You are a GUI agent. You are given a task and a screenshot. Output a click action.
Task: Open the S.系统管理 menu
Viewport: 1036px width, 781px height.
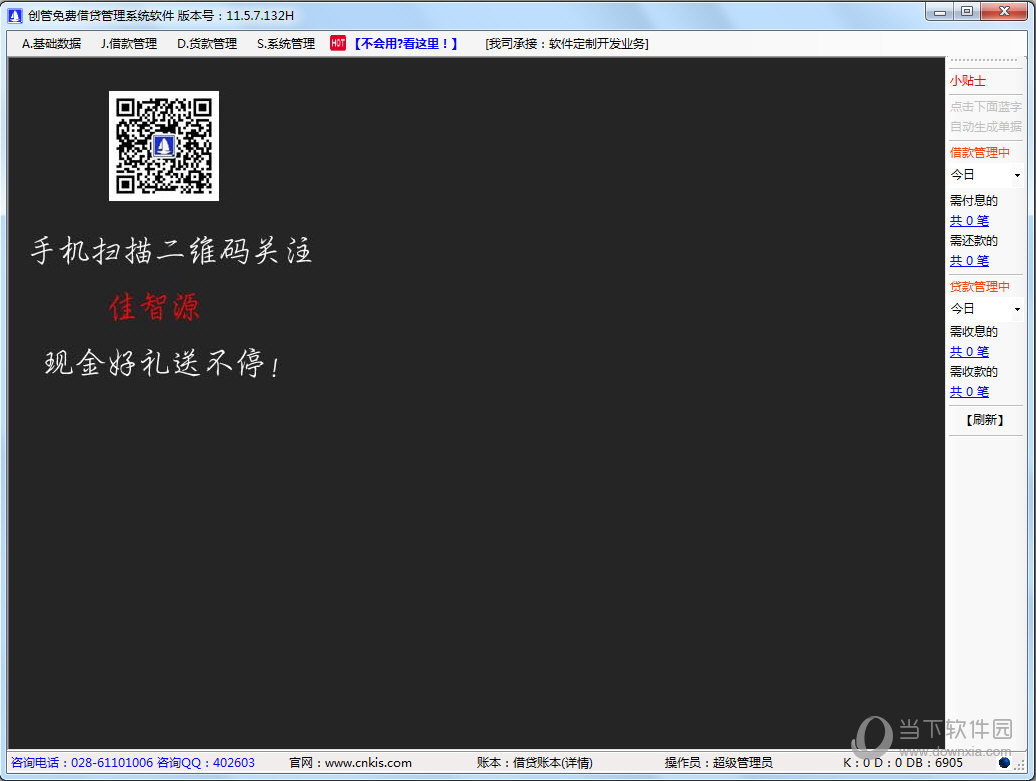pos(286,44)
